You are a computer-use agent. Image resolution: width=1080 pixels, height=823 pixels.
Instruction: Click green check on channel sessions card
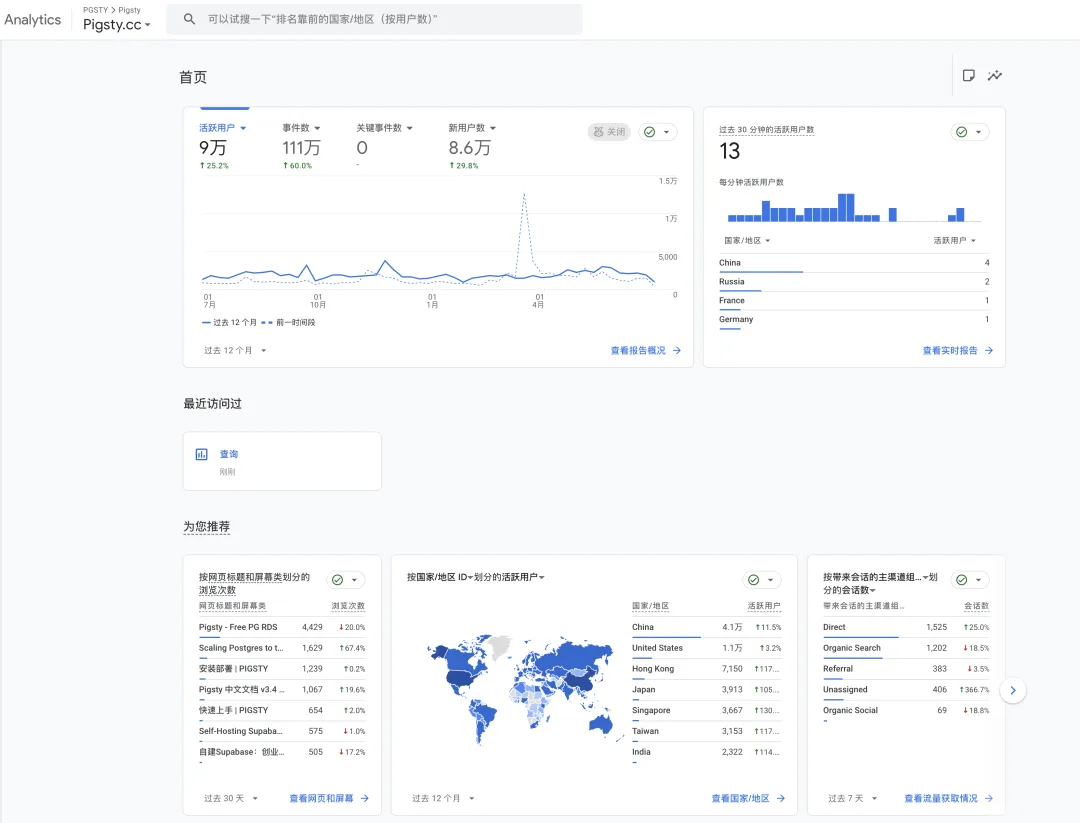coord(962,580)
